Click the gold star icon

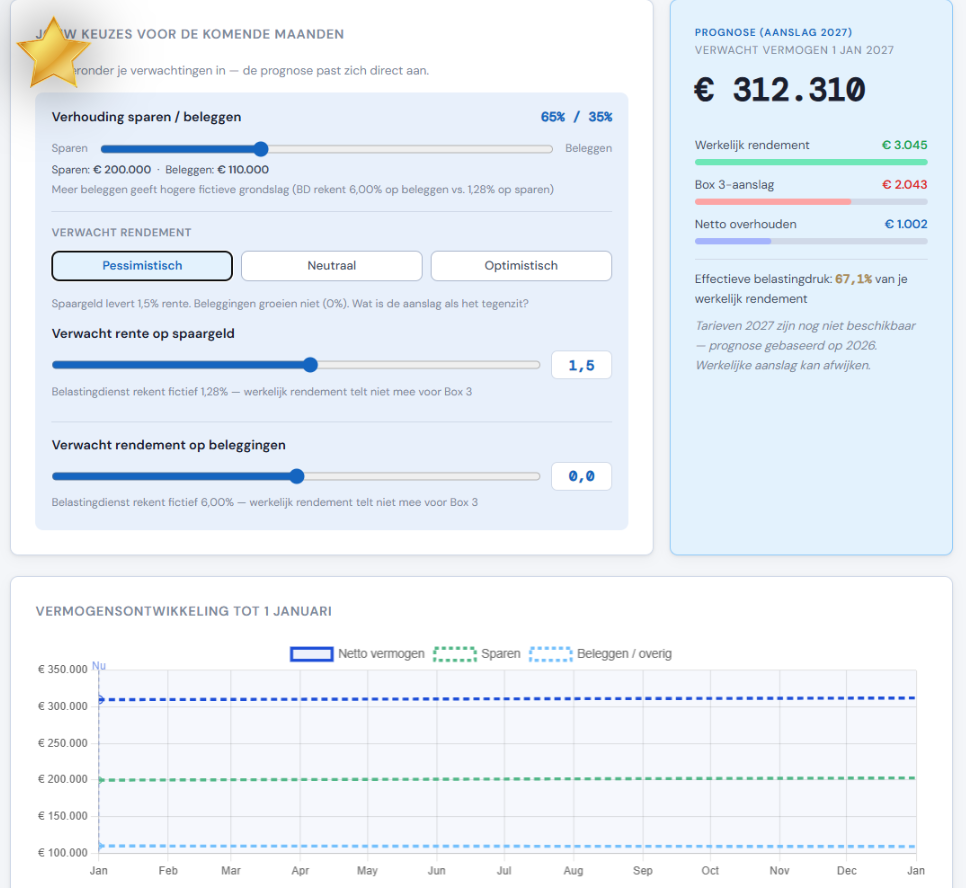54,53
